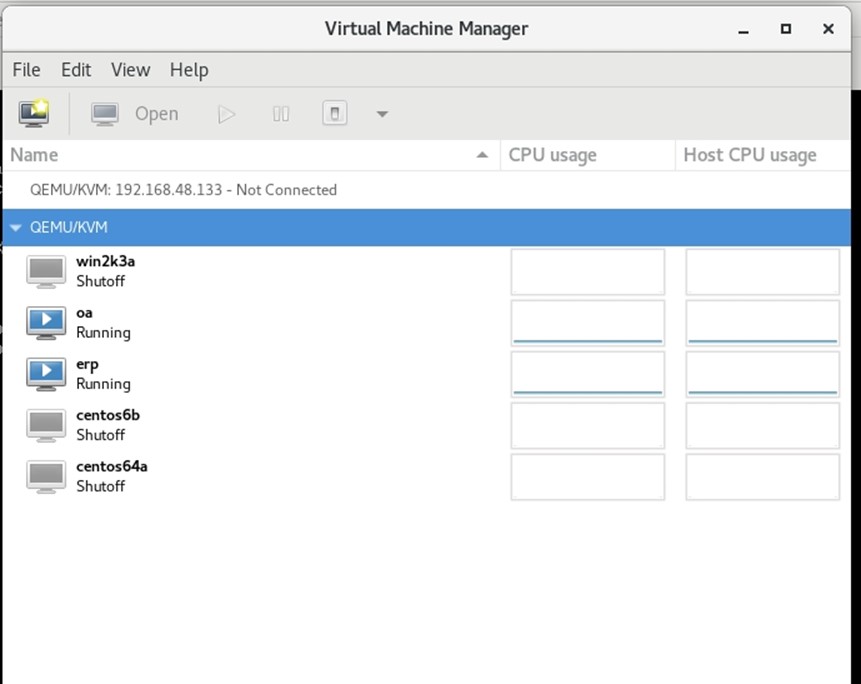Collapse the QEMU/KVM connection triangle
The image size is (861, 684).
(15, 227)
